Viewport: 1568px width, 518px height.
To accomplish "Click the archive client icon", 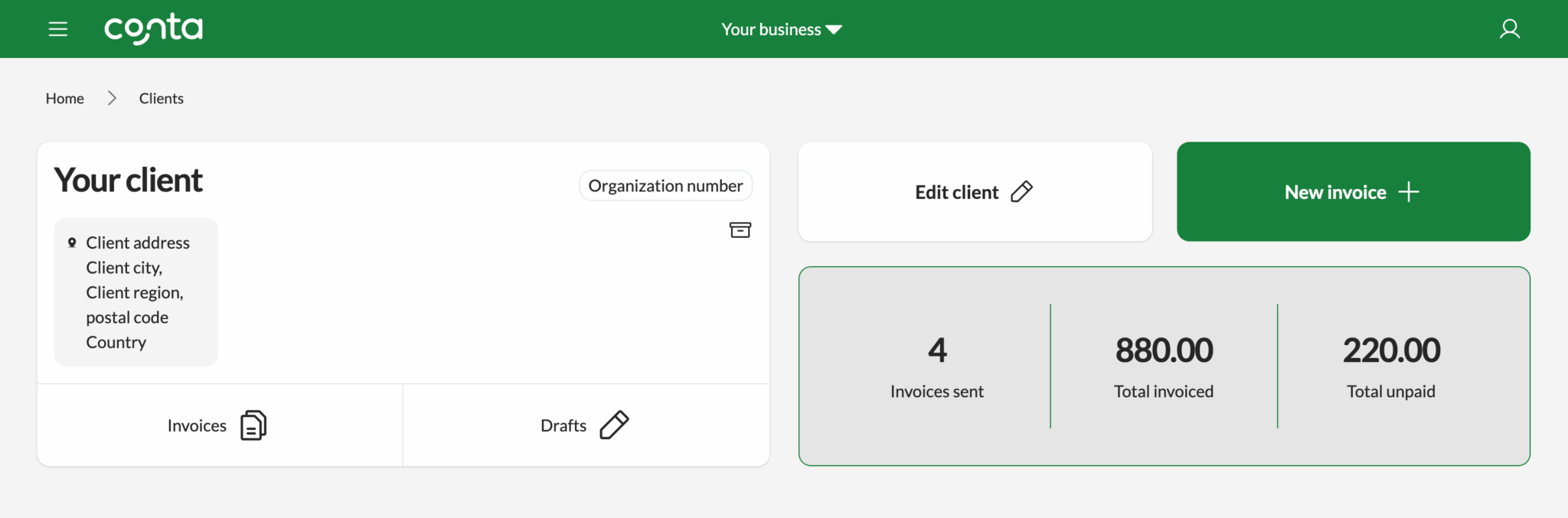I will coord(740,230).
